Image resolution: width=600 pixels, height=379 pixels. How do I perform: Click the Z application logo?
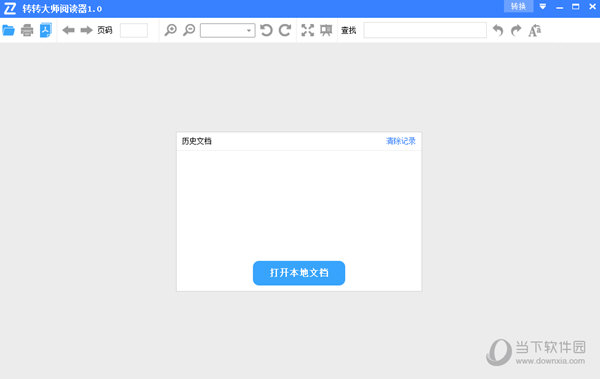coord(10,8)
